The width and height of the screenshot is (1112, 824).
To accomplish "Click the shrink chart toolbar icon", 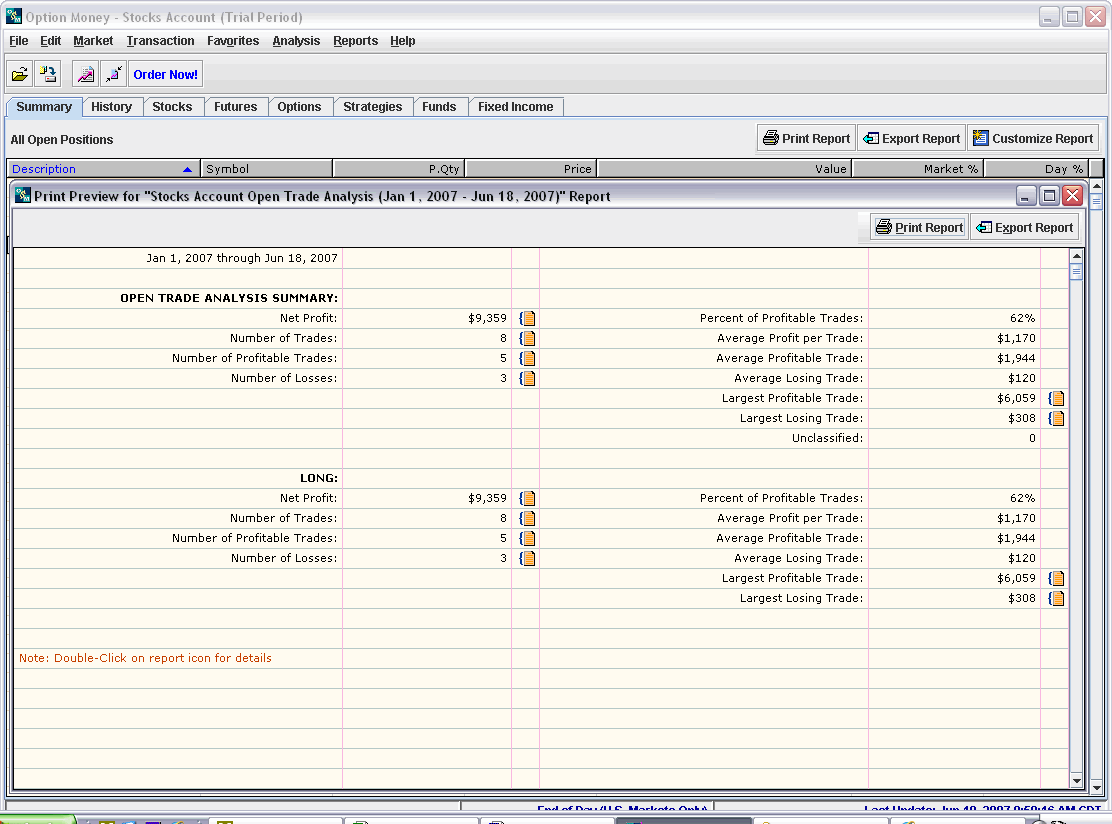I will click(112, 74).
